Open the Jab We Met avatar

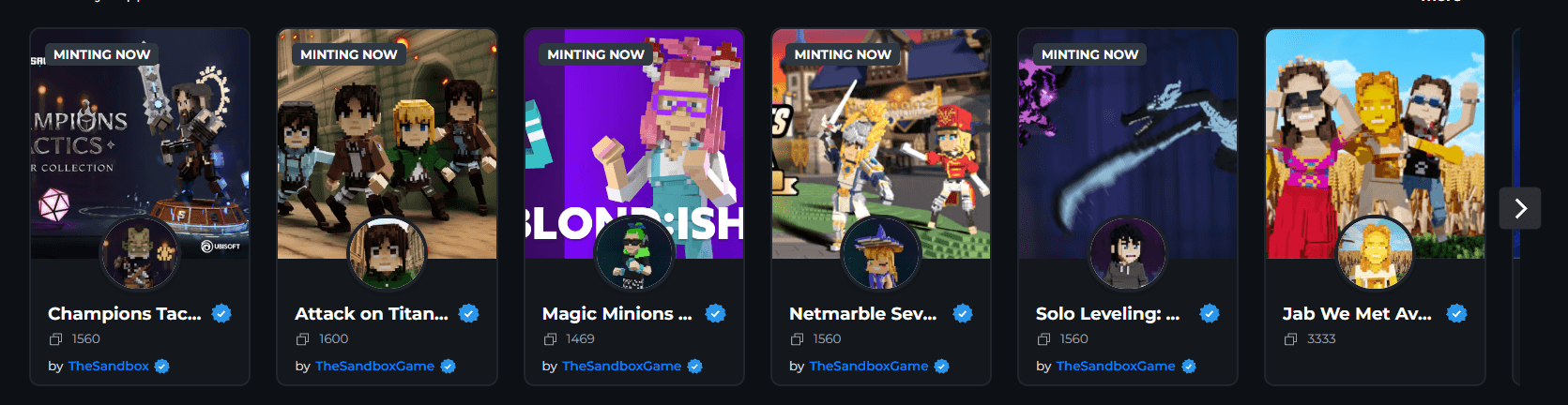point(1375,253)
